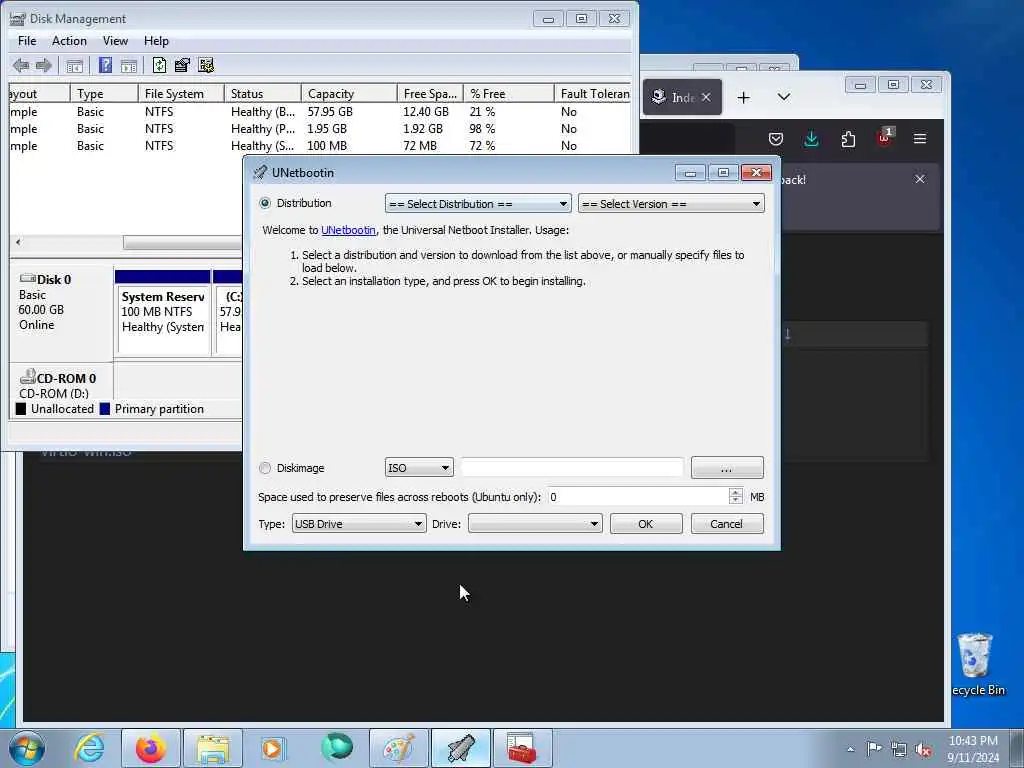
Task: Browse for disk image with the ... button
Action: (x=727, y=468)
